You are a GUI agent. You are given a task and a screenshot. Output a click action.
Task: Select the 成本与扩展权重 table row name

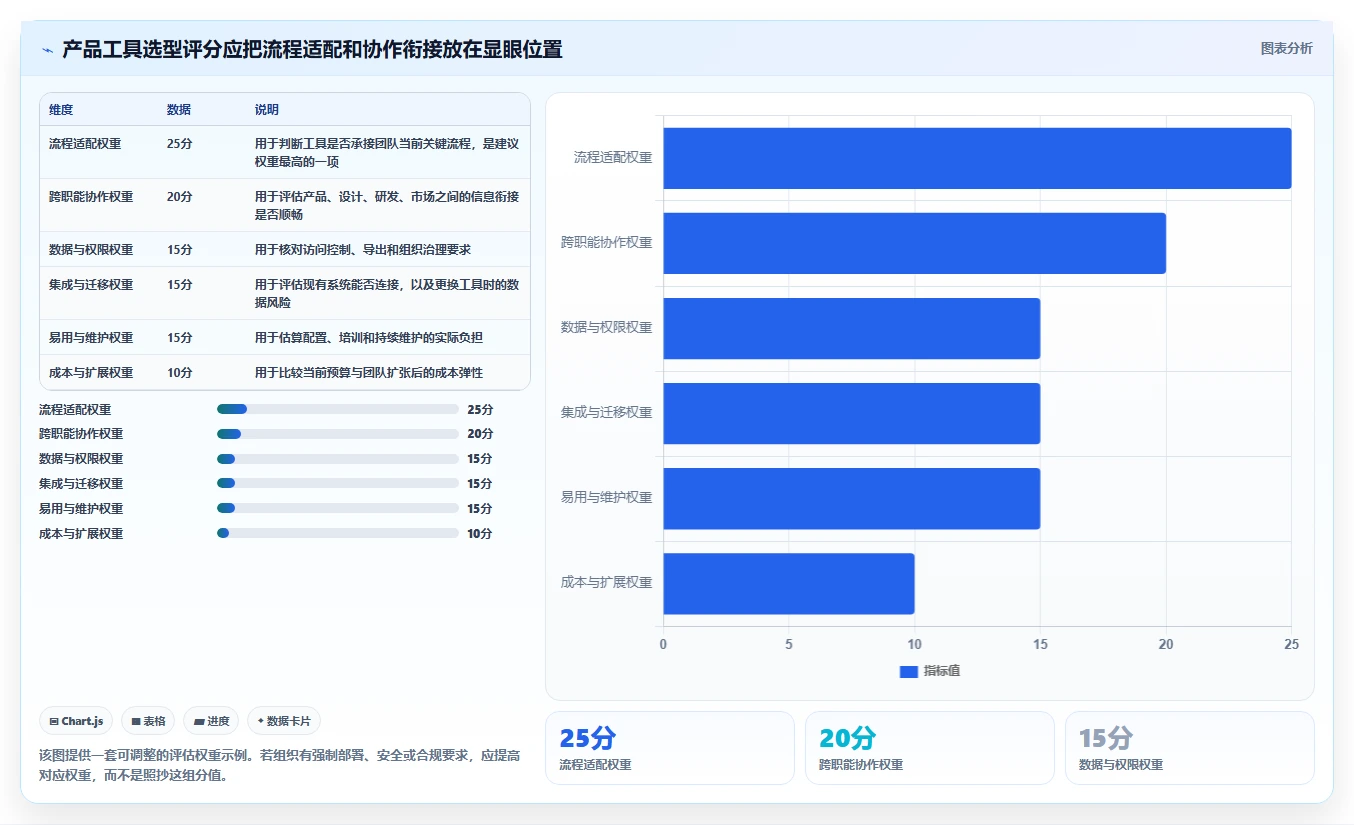[x=91, y=372]
